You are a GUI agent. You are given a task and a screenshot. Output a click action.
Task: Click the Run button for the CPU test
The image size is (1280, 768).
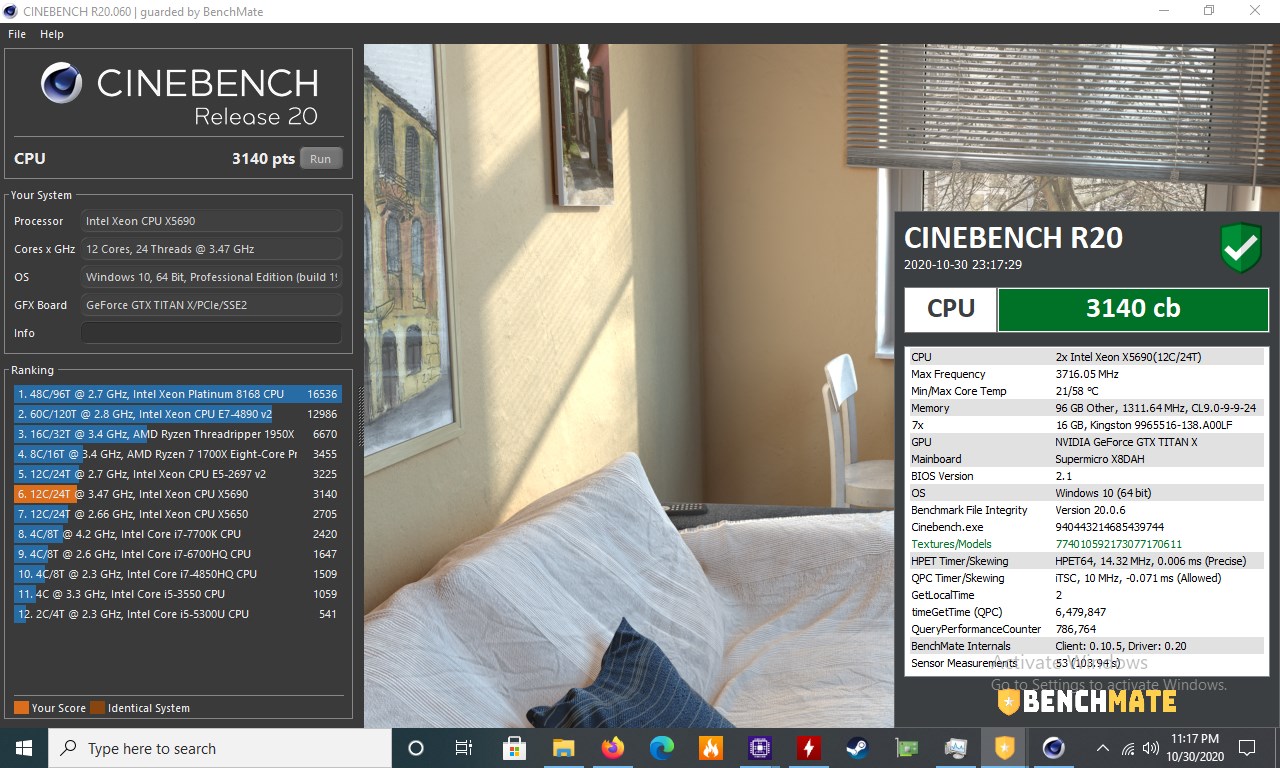320,158
